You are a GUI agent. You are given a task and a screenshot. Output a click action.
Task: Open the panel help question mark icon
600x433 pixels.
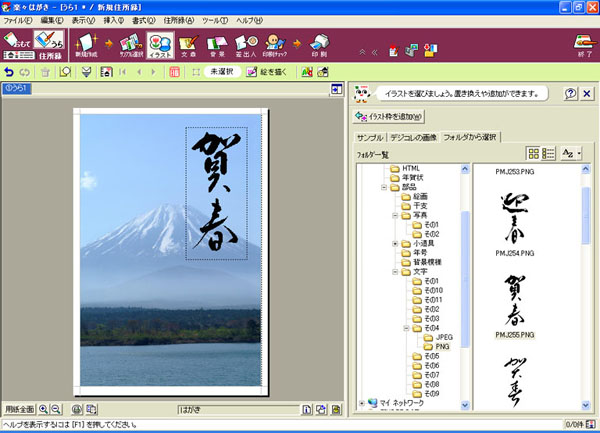pos(570,94)
